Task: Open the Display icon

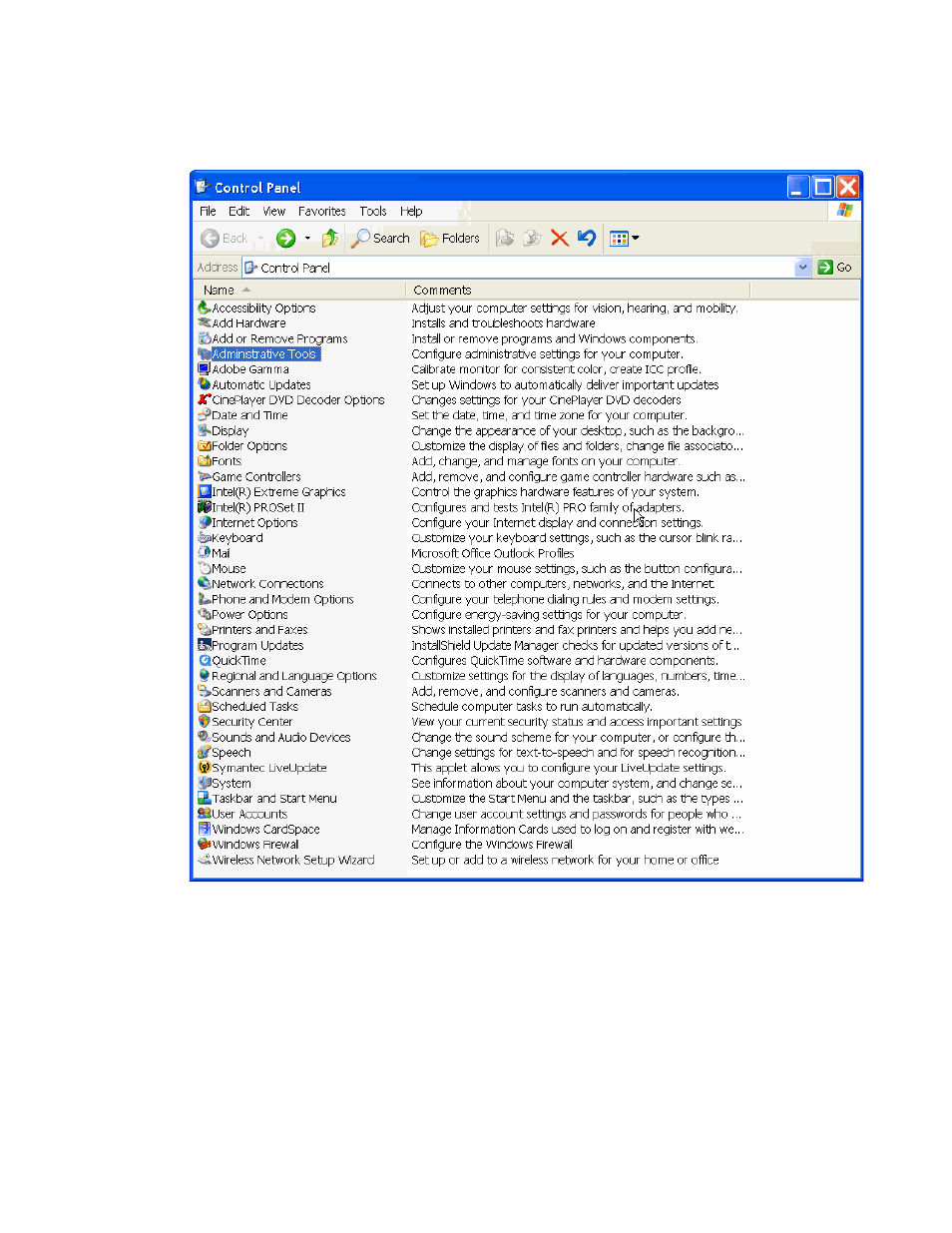Action: (205, 430)
